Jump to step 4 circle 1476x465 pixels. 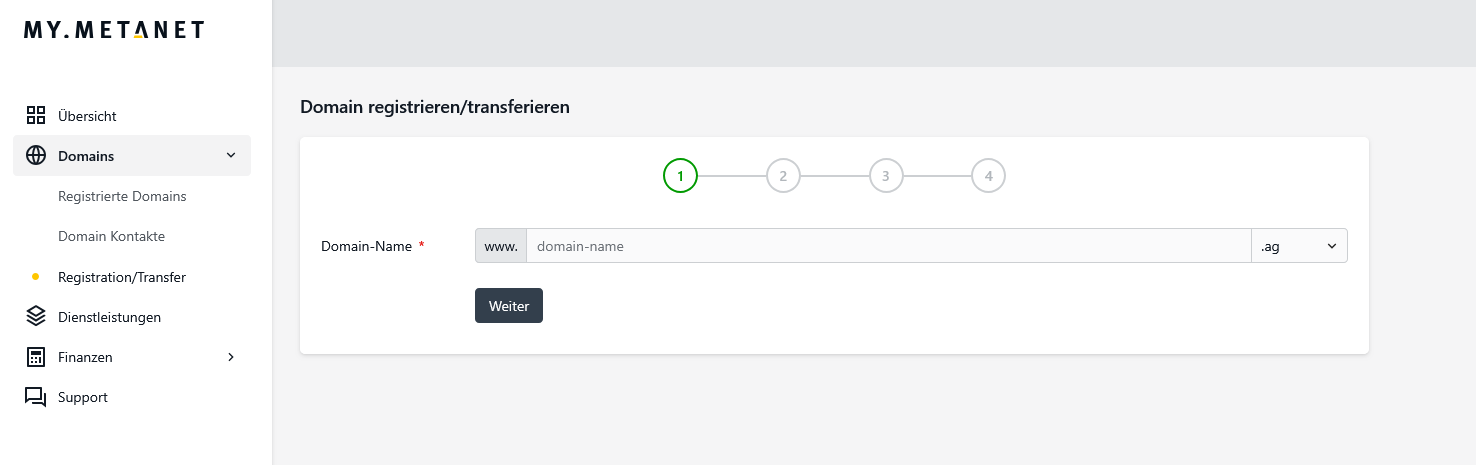[x=988, y=176]
